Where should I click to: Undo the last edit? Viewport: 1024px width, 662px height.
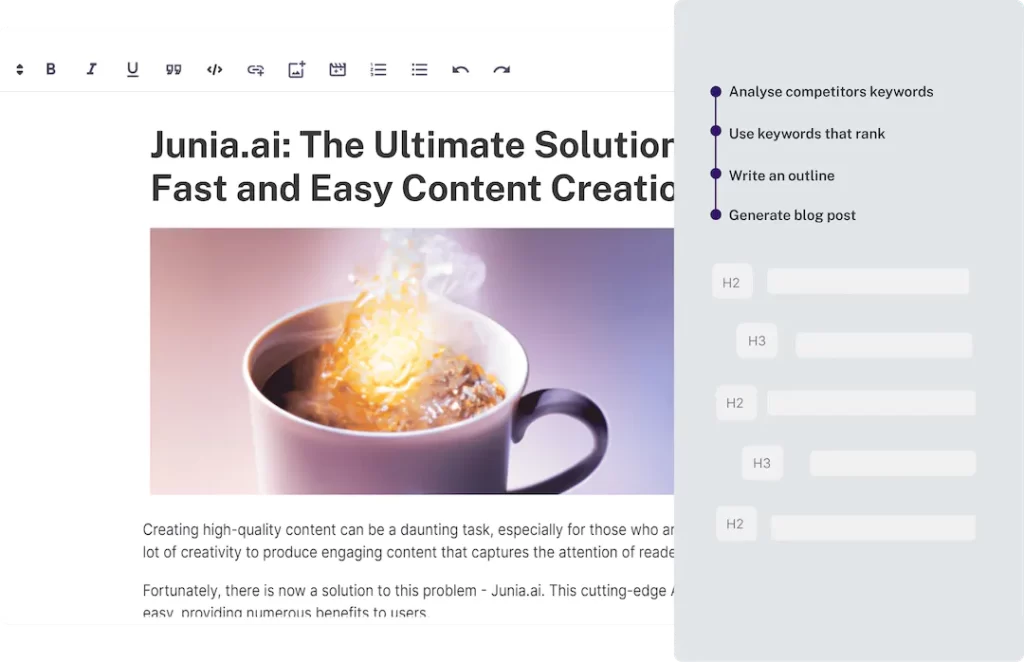click(x=460, y=70)
